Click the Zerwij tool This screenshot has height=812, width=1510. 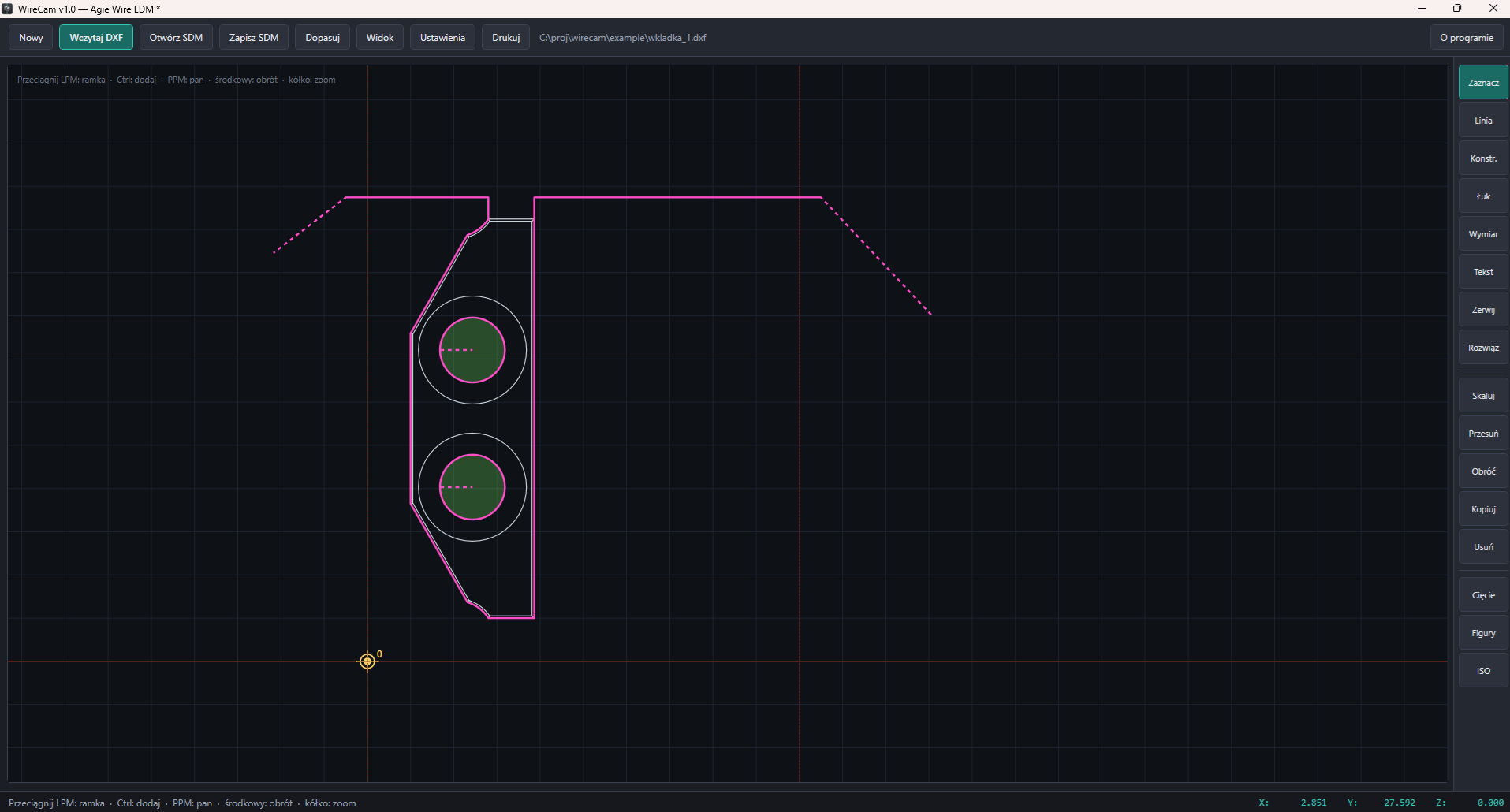point(1483,310)
